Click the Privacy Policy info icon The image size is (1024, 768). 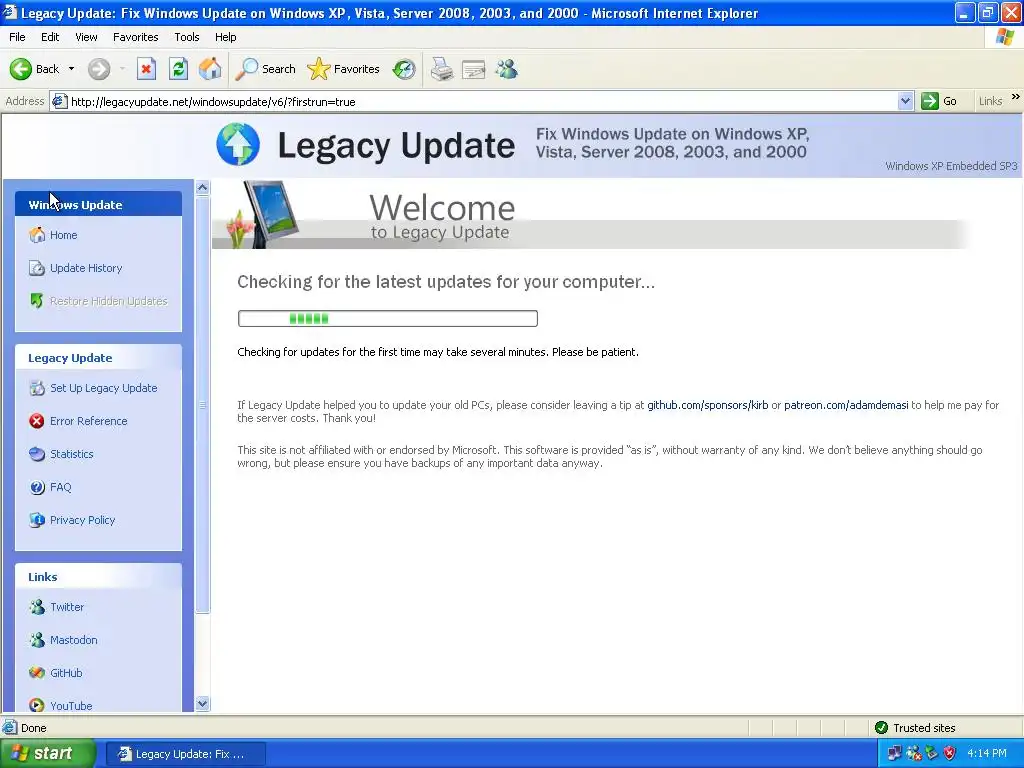click(x=37, y=520)
